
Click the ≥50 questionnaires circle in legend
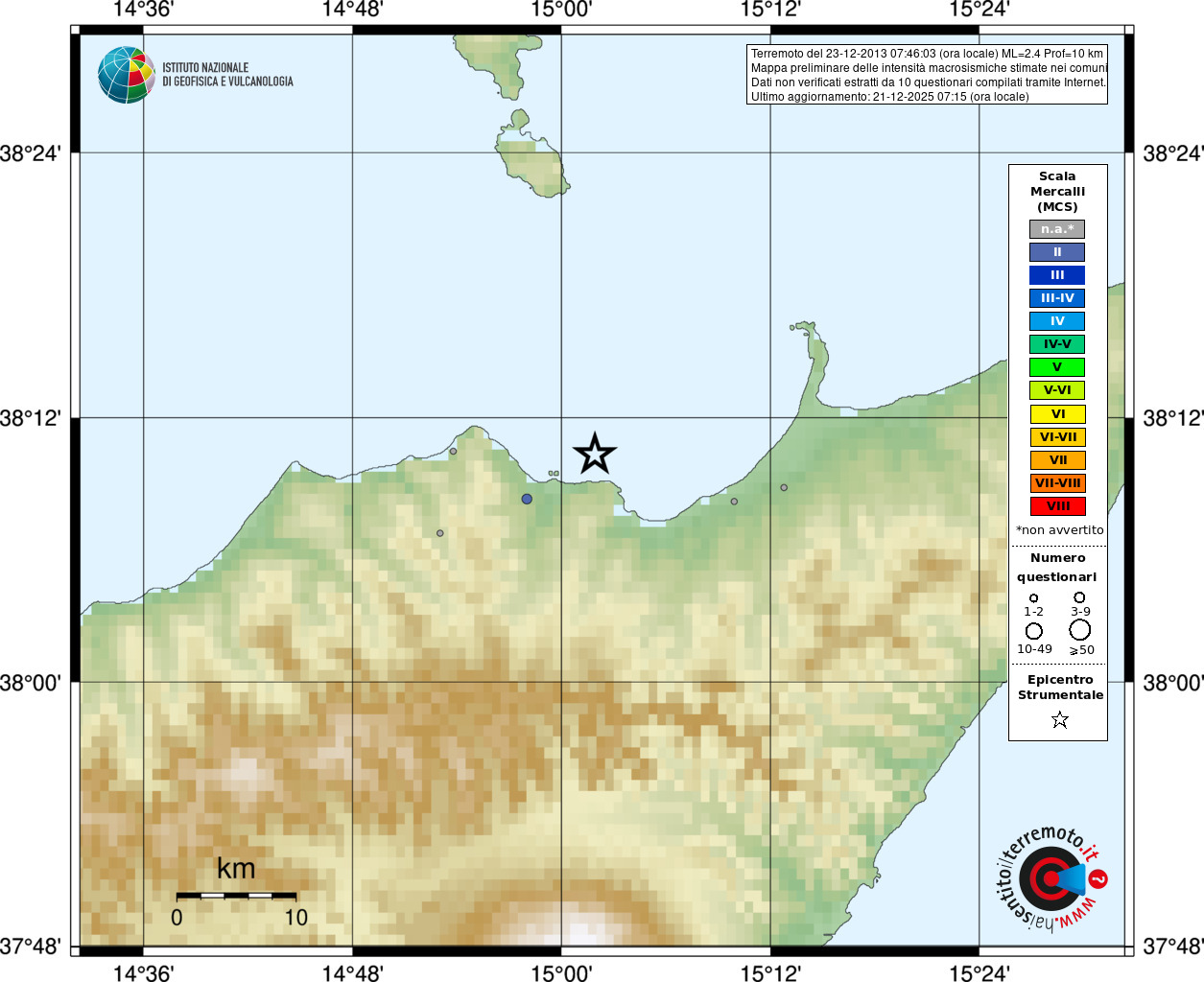(1080, 629)
